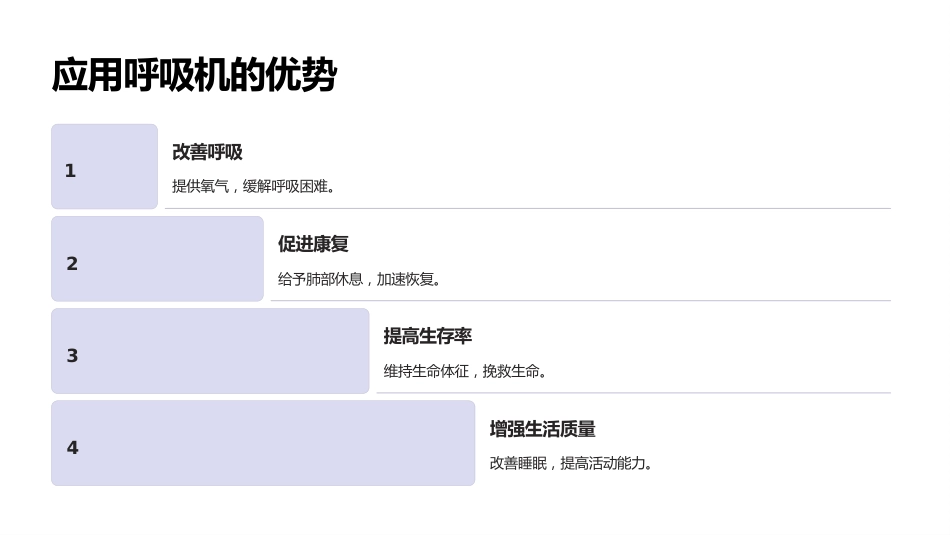Select the heading 促进康复

coord(313,244)
